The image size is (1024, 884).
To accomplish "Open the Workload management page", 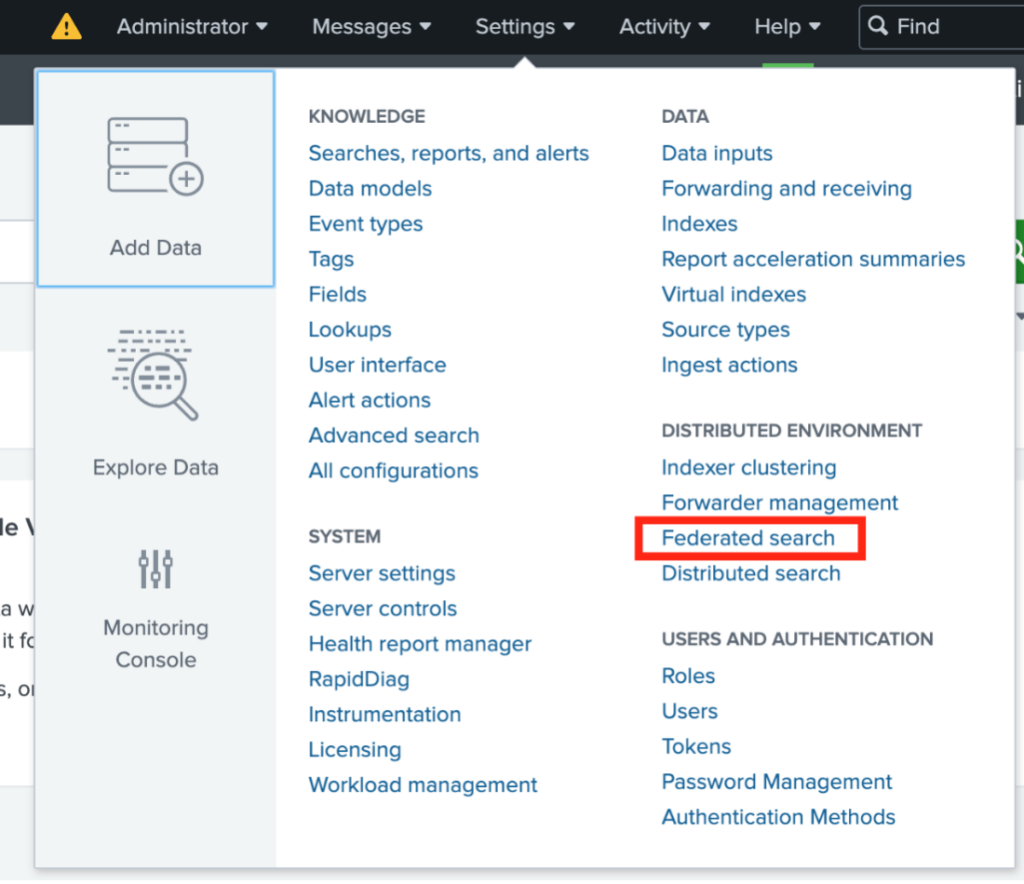I will point(422,785).
